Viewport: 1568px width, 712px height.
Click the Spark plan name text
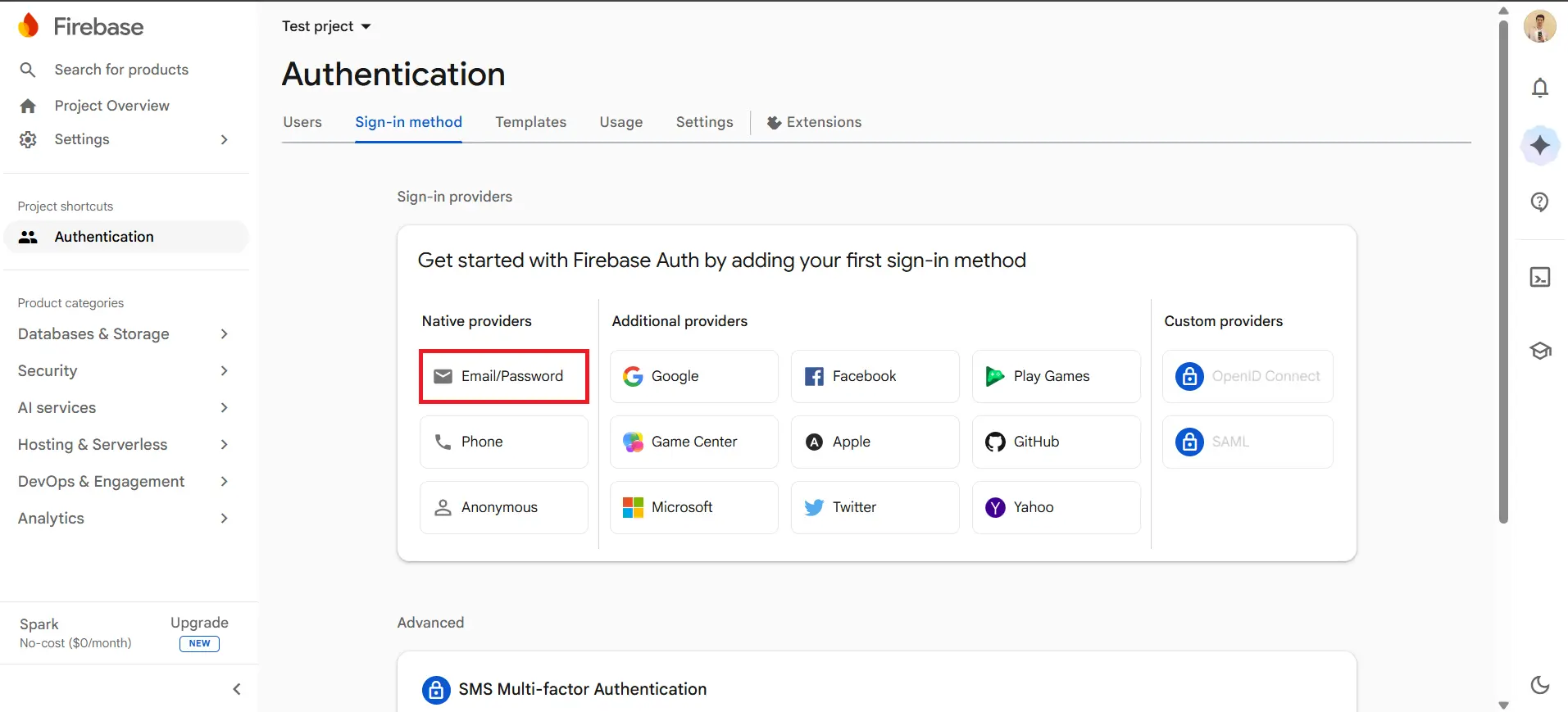click(x=39, y=624)
